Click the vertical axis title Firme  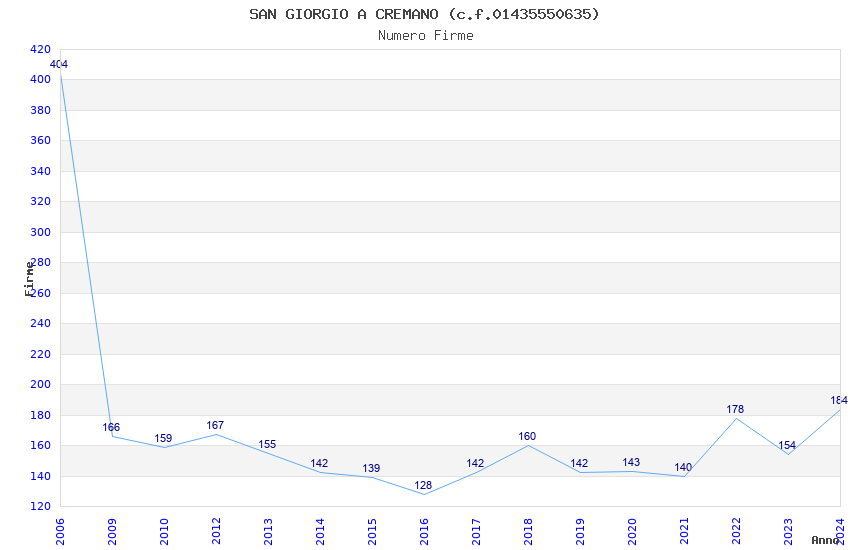click(29, 279)
